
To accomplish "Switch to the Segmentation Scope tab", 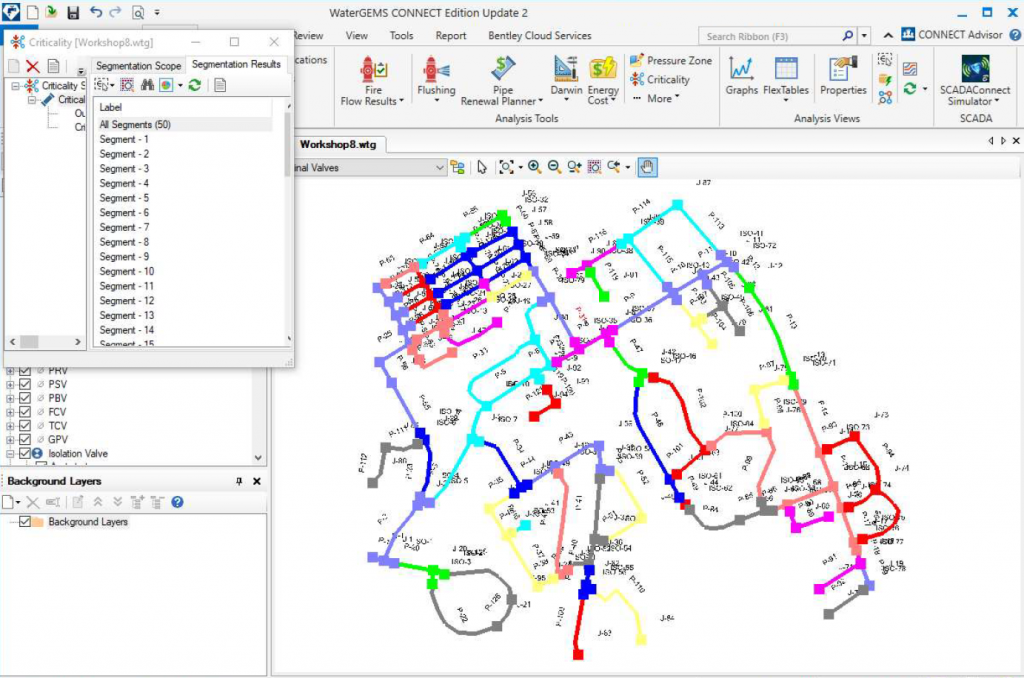I will click(138, 65).
